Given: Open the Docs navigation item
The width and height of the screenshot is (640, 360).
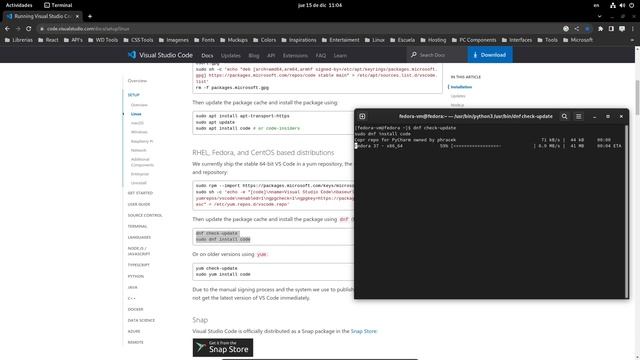Looking at the screenshot, I should (207, 56).
